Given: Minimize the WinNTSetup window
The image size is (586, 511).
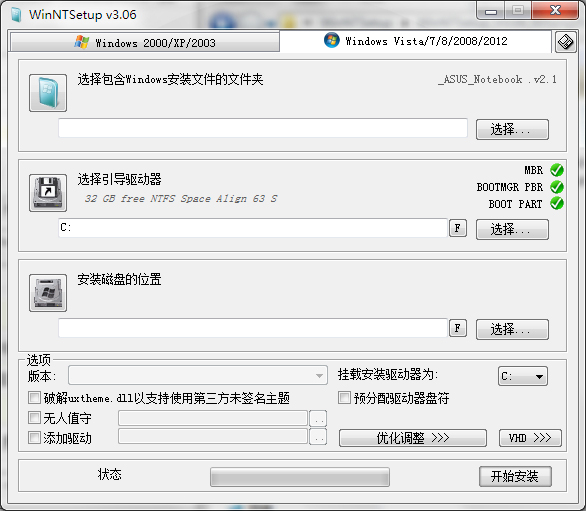Looking at the screenshot, I should (490, 11).
